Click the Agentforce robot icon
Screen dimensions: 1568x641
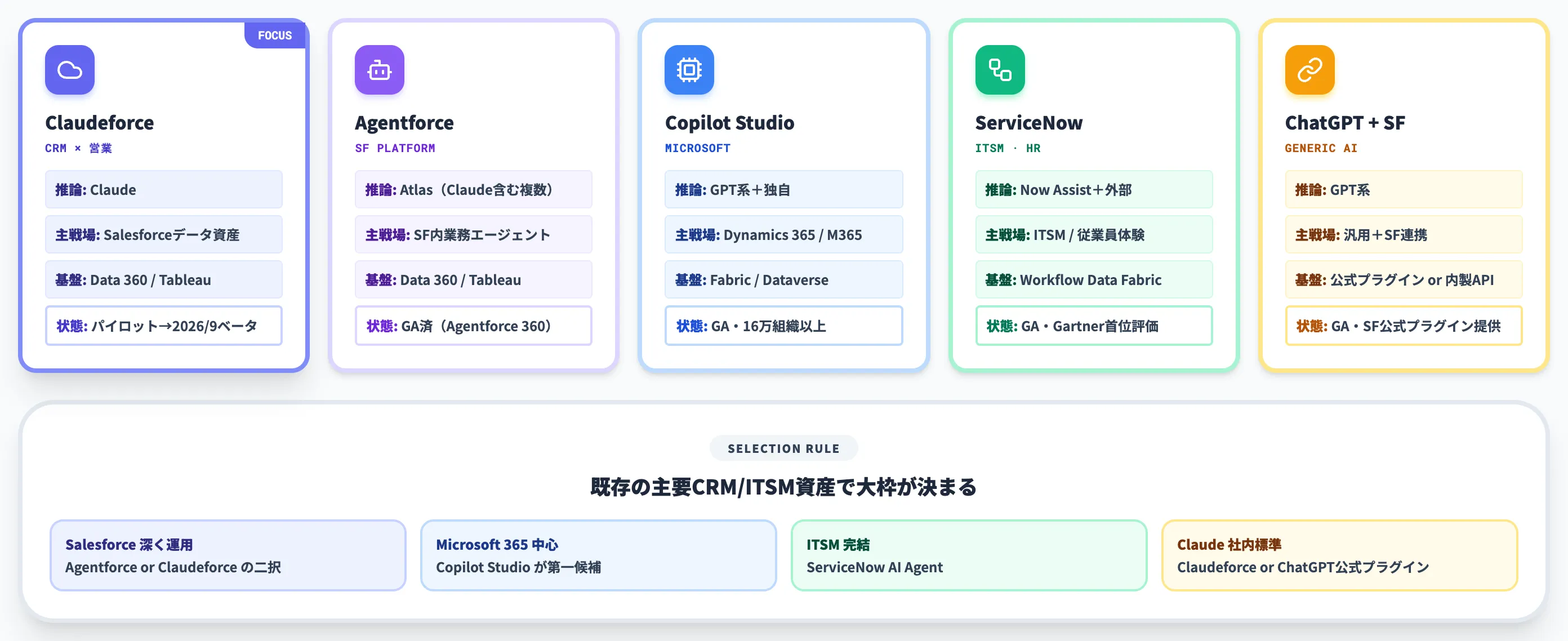(x=379, y=70)
